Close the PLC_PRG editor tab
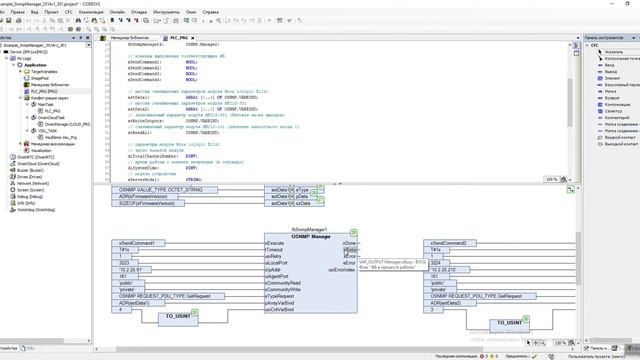 193,38
